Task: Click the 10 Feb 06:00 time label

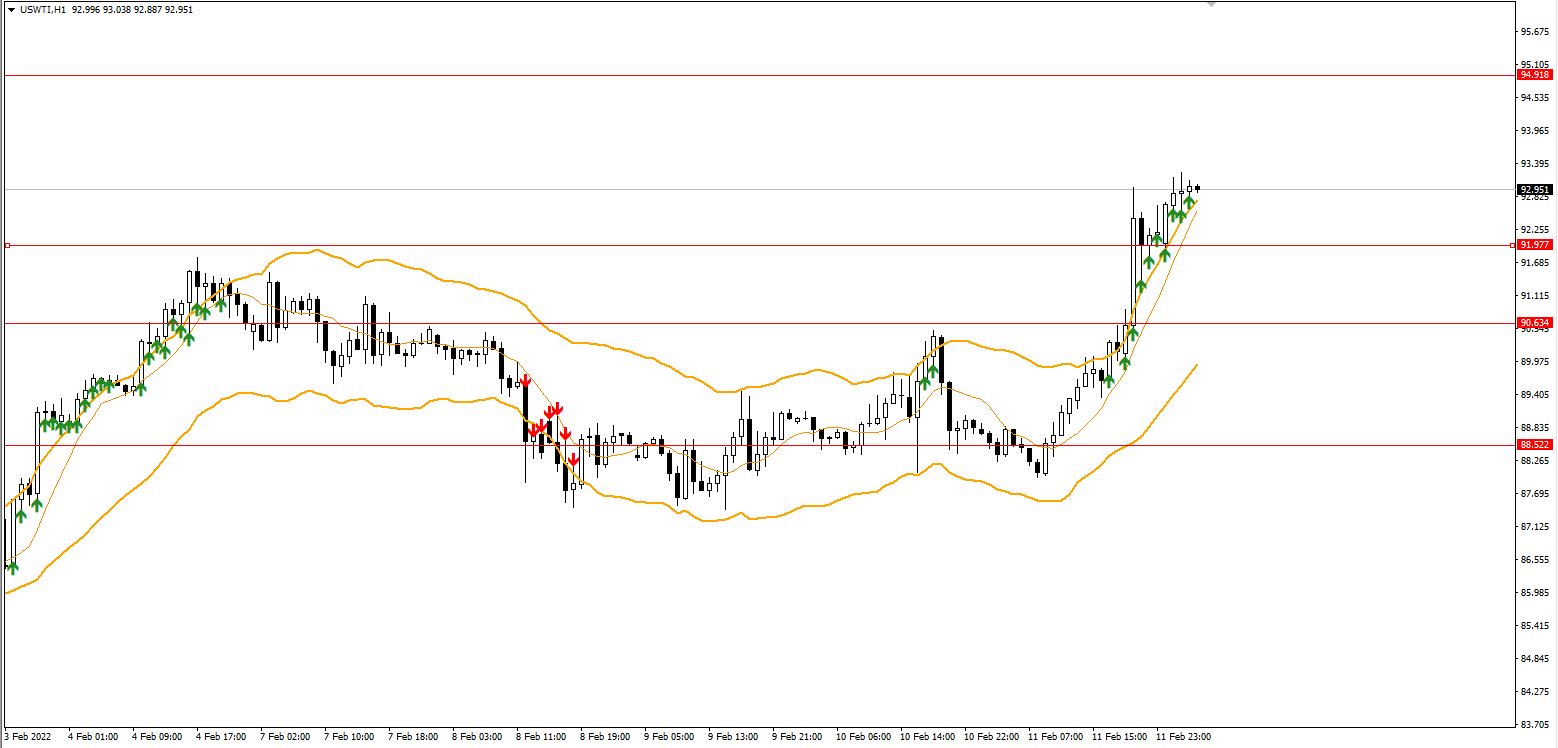Action: tap(863, 737)
